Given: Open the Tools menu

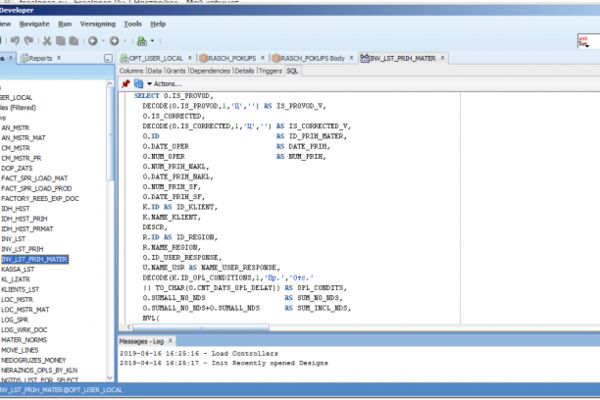Looking at the screenshot, I should click(x=133, y=24).
